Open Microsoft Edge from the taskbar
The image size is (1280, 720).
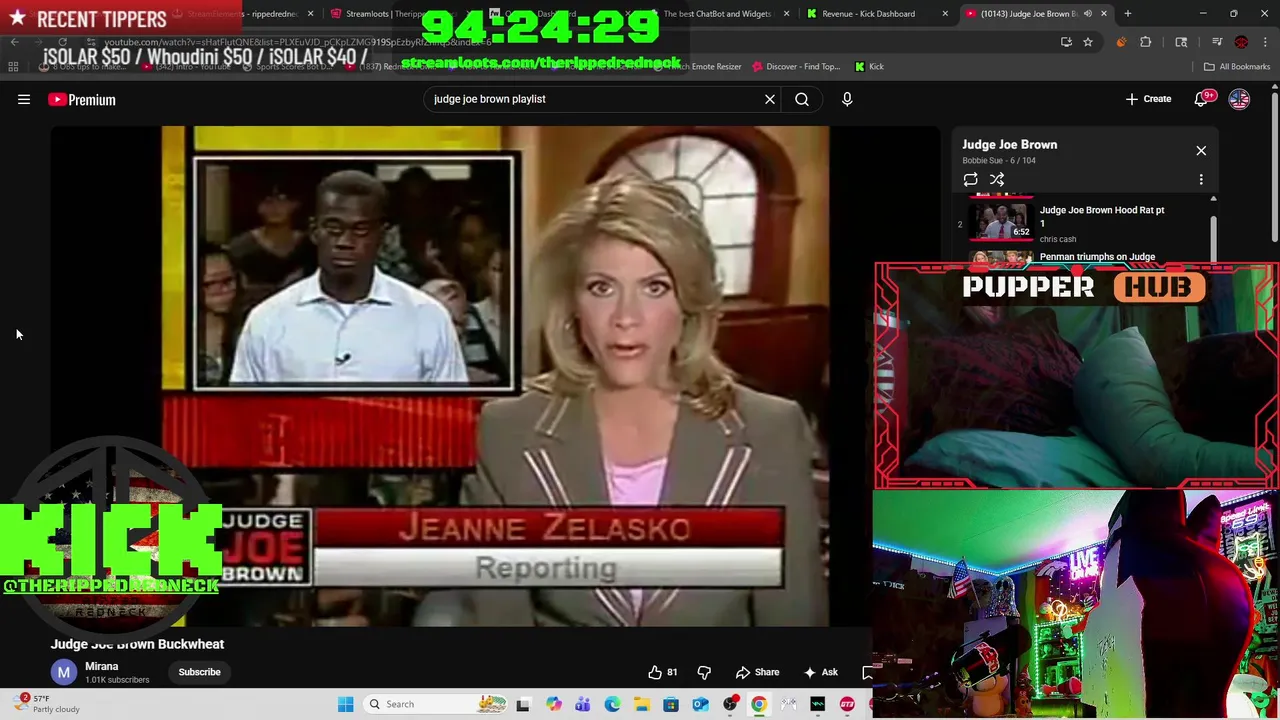[612, 704]
